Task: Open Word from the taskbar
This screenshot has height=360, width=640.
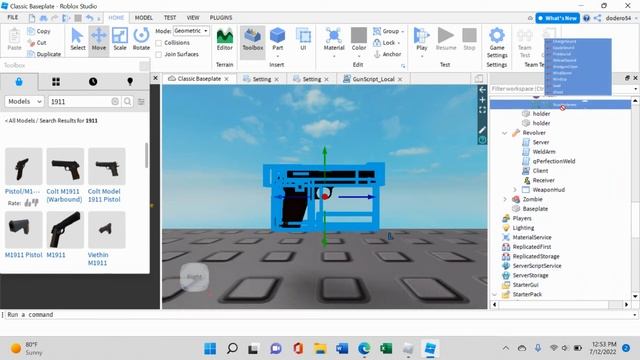Action: pyautogui.click(x=342, y=349)
